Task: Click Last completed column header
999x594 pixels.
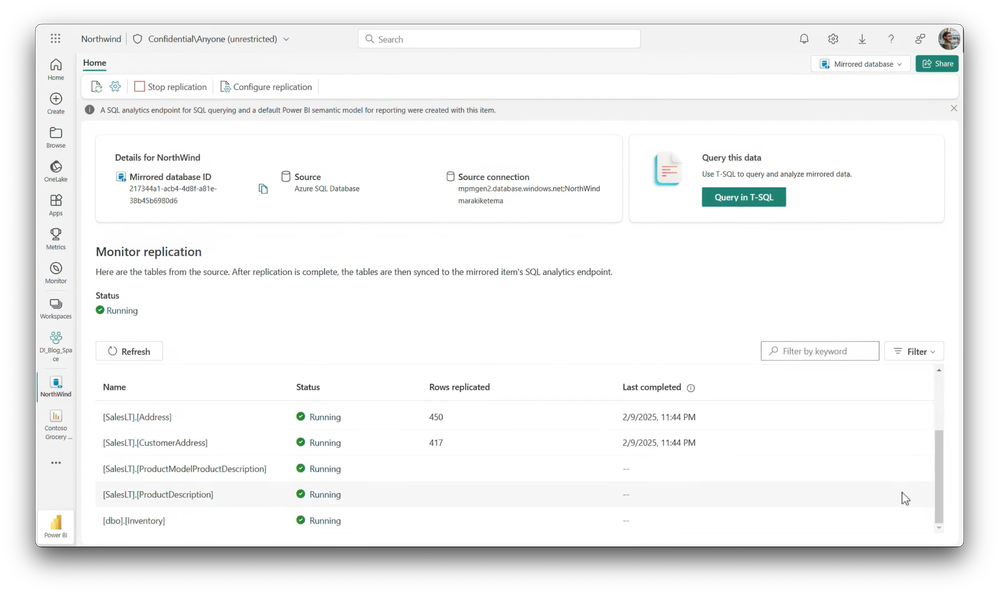Action: coord(652,387)
